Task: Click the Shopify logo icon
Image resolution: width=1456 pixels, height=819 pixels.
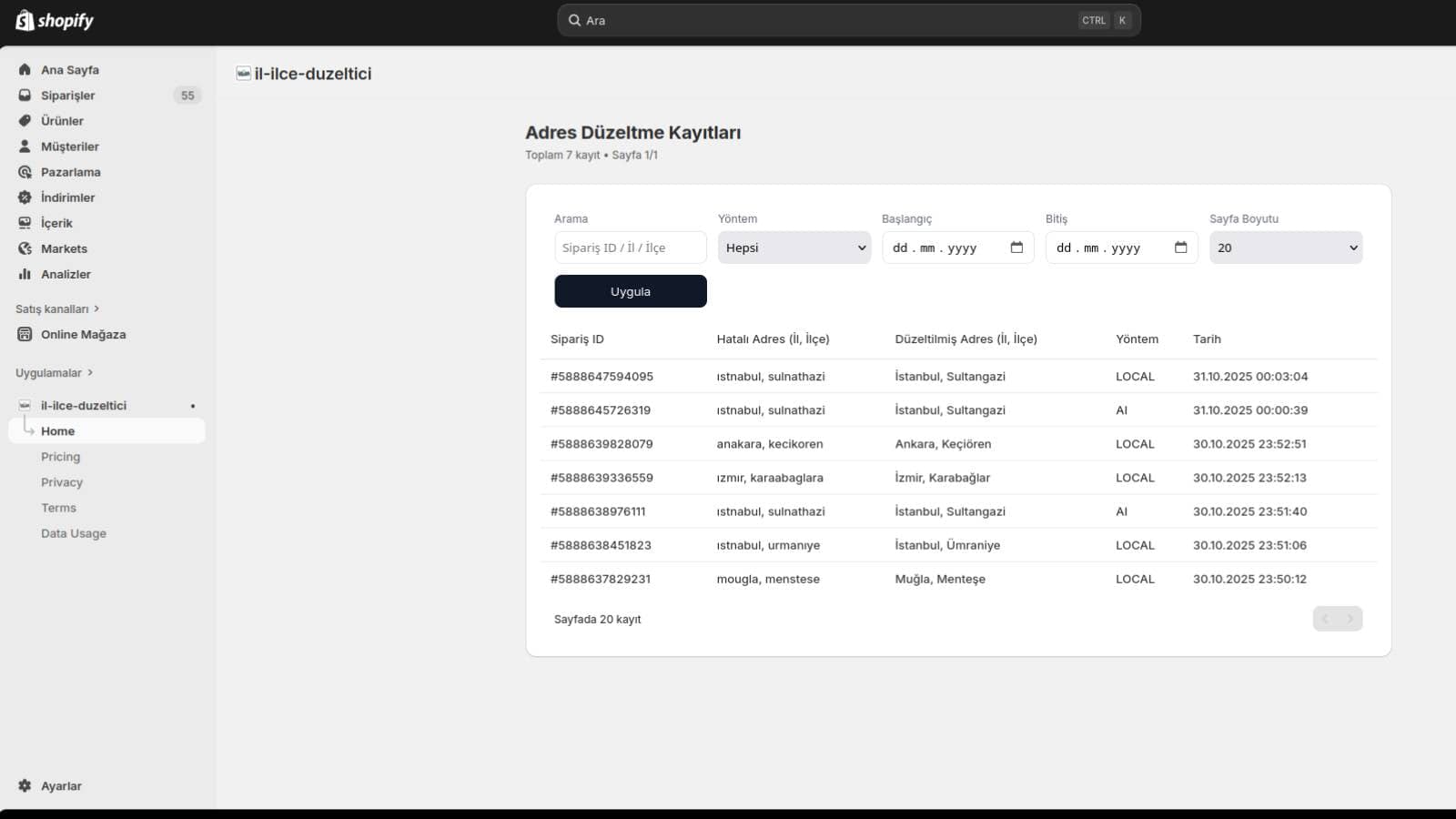Action: coord(25,20)
